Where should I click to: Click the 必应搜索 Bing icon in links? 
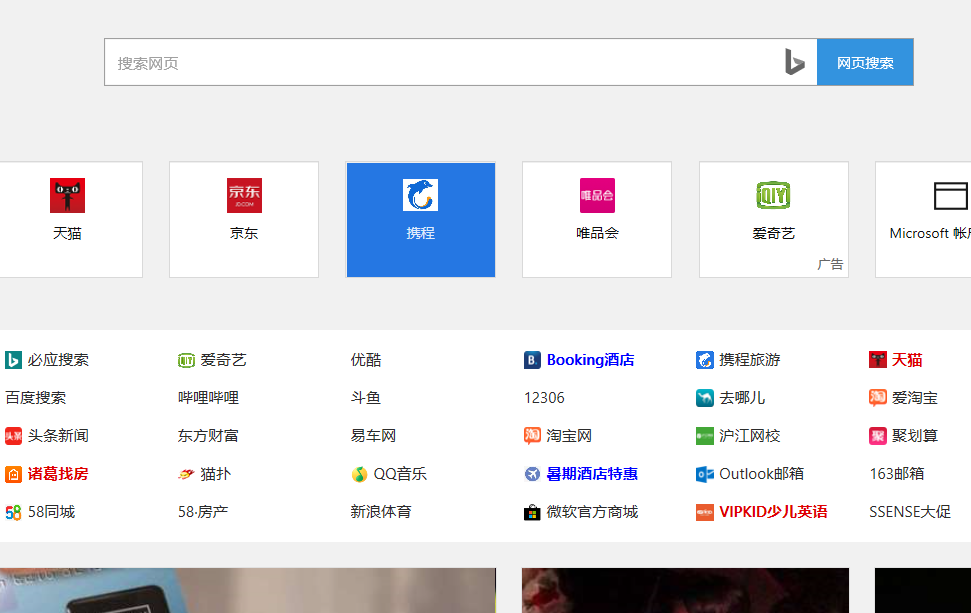(13, 360)
